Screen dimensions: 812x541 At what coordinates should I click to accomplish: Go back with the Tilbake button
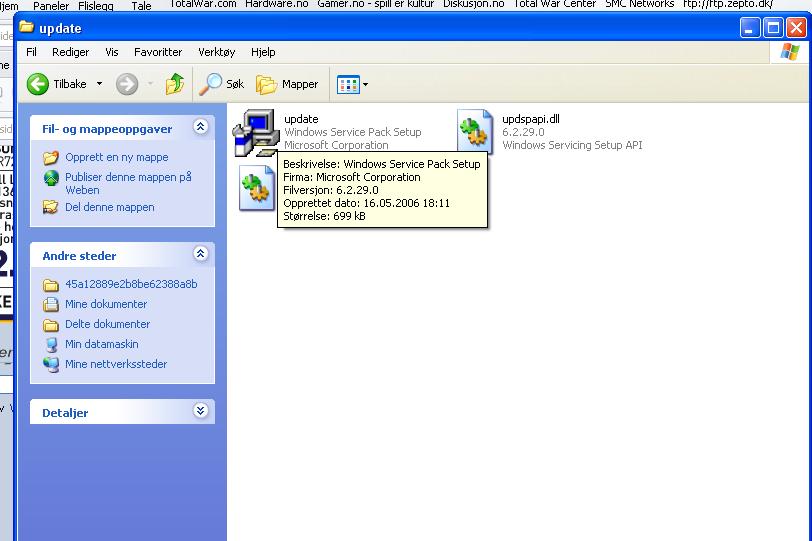(56, 84)
